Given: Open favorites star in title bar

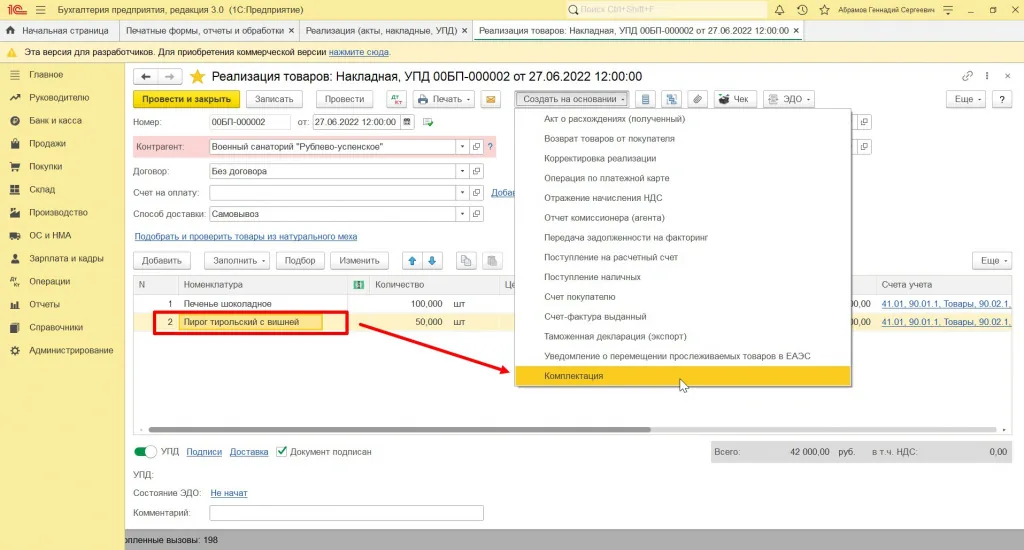Looking at the screenshot, I should point(824,10).
